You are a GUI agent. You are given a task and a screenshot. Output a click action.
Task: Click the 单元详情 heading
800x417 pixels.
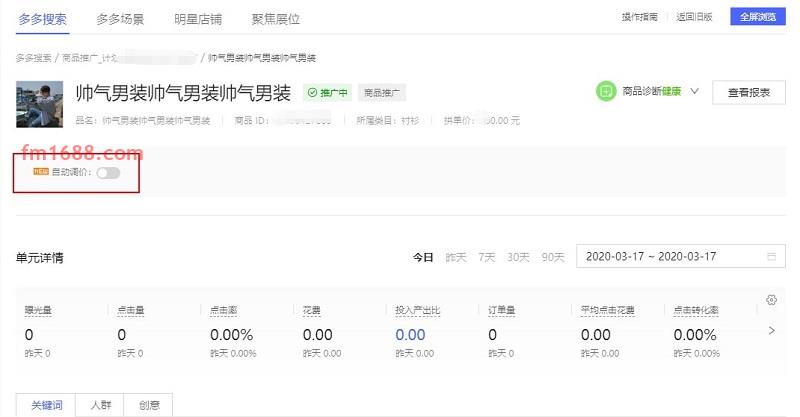click(39, 258)
